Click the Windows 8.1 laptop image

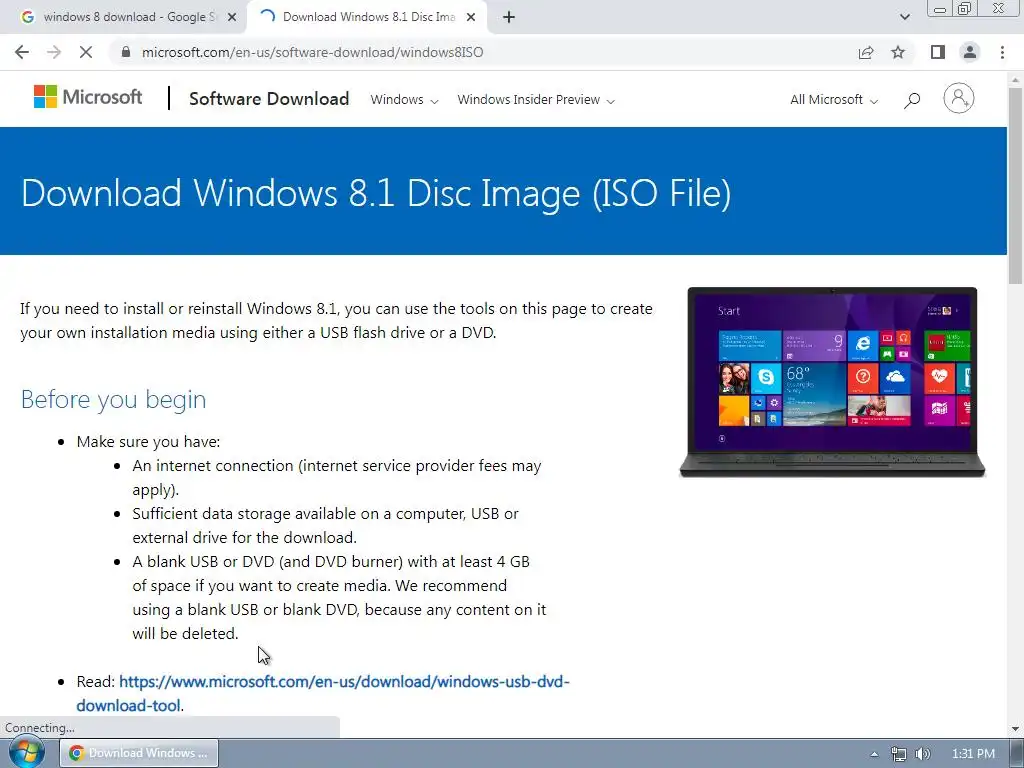click(x=832, y=382)
